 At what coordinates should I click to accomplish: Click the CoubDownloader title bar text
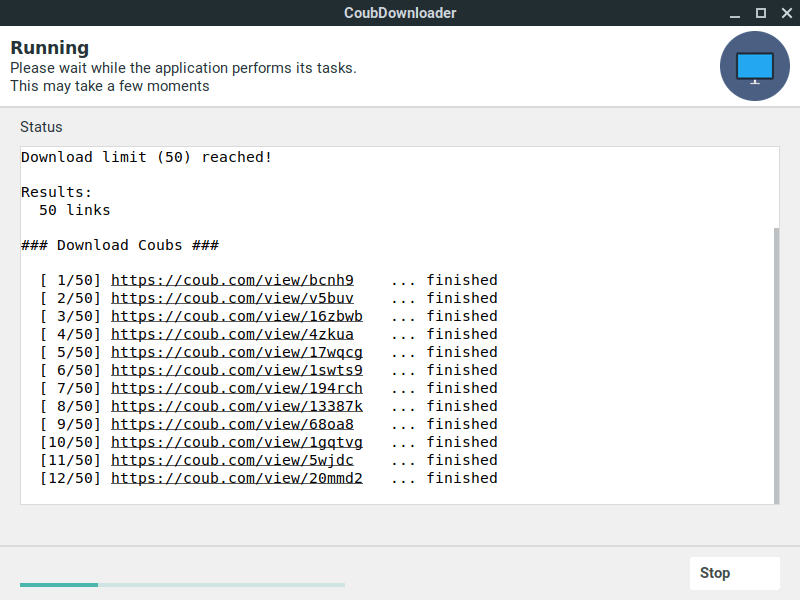click(400, 13)
